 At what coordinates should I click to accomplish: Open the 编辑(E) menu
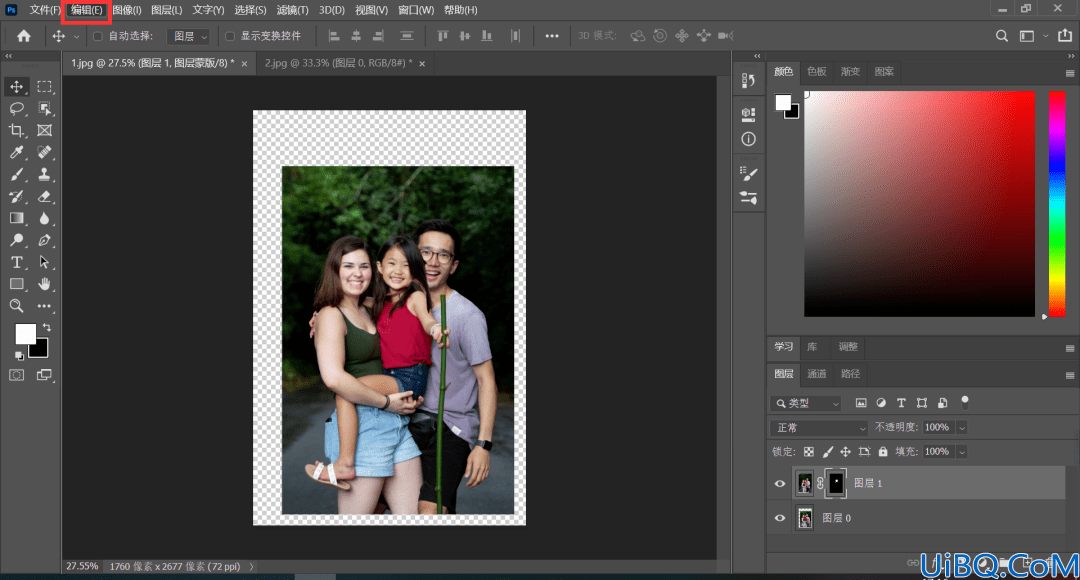click(86, 10)
